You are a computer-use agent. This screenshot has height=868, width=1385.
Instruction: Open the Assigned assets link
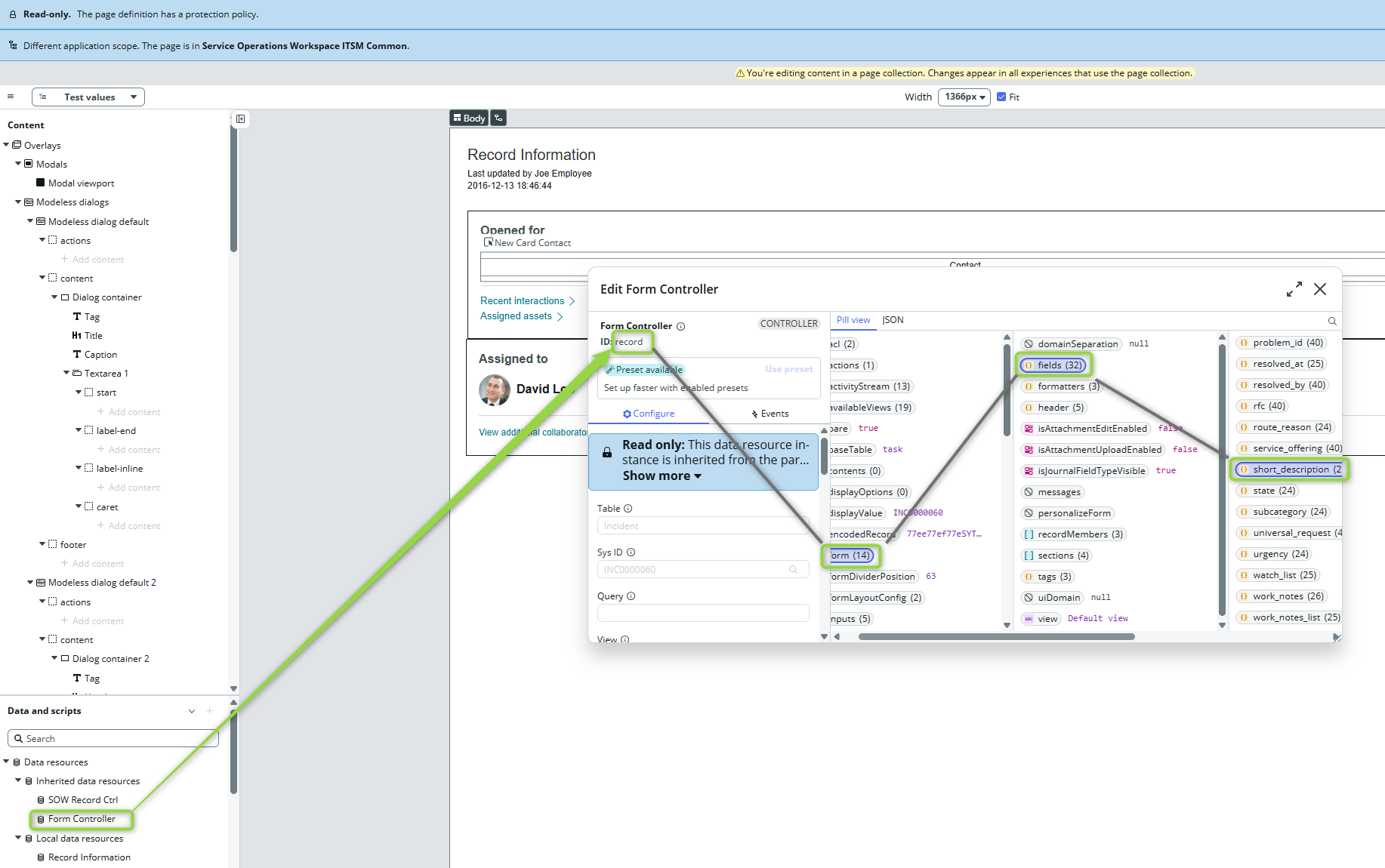point(517,316)
